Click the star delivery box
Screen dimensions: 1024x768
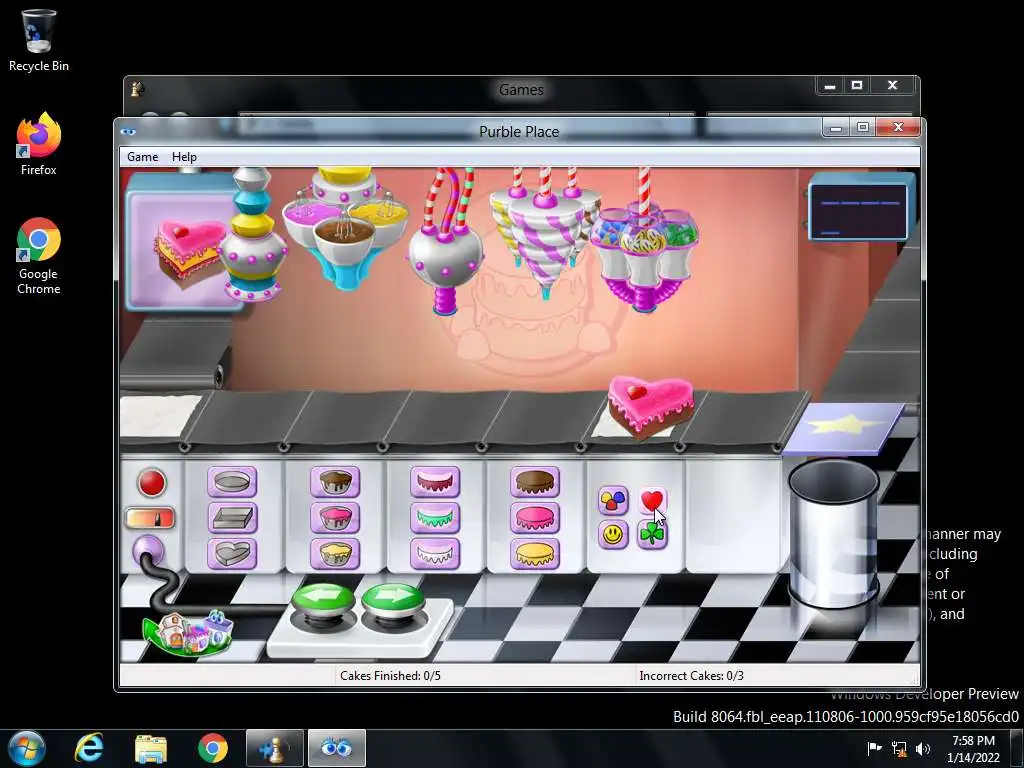click(844, 428)
